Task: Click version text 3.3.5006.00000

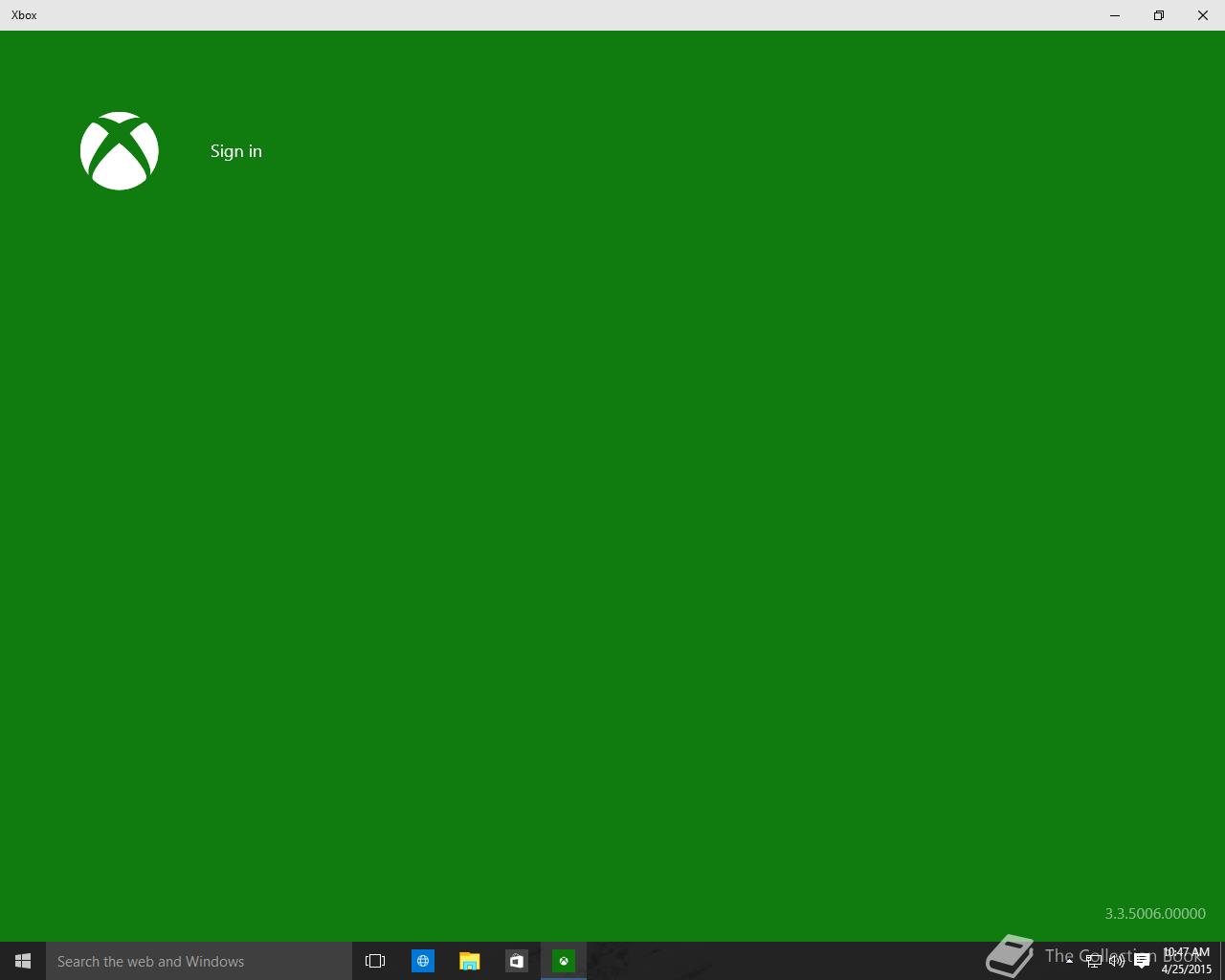Action: (1155, 914)
